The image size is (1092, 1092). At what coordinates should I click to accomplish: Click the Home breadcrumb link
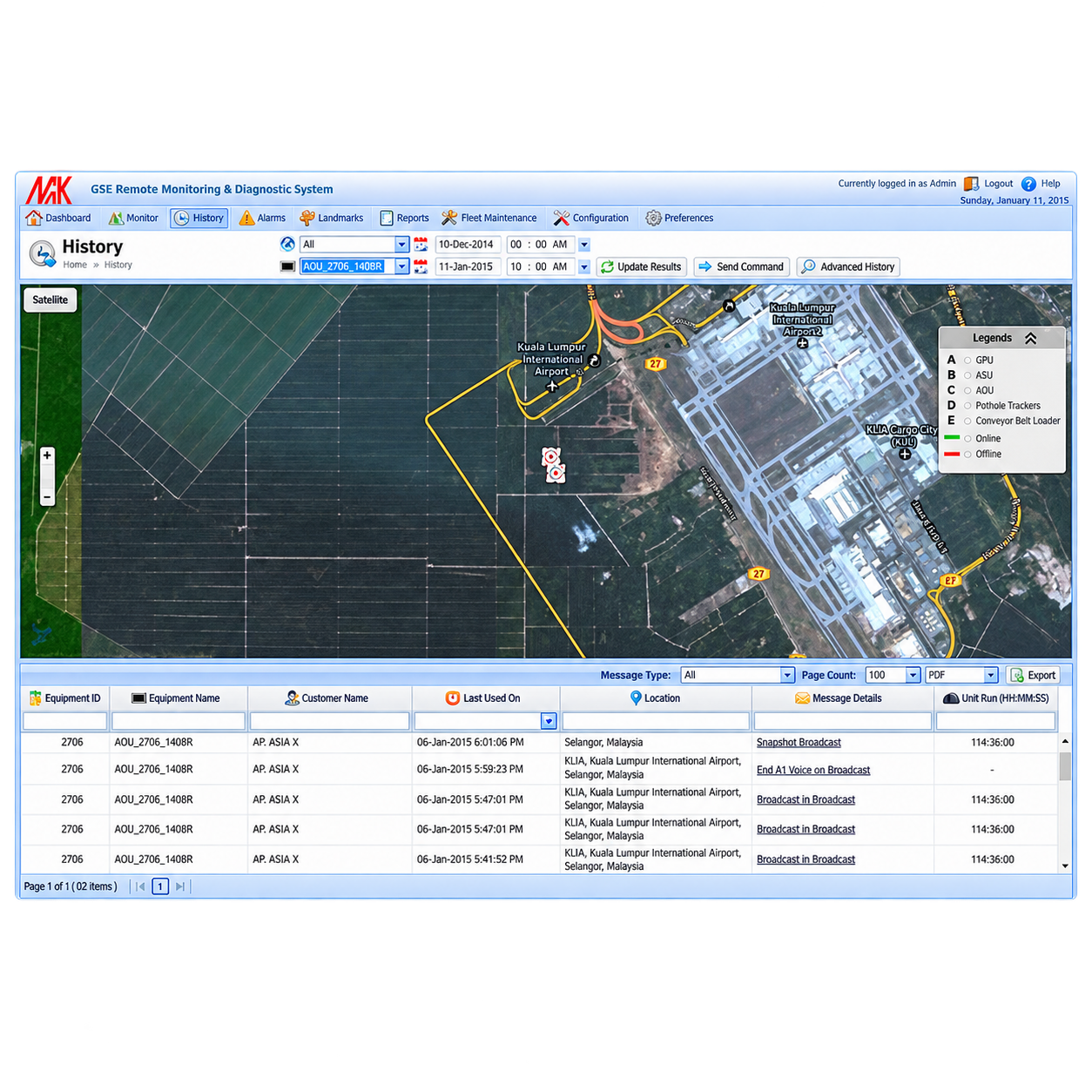[x=75, y=265]
